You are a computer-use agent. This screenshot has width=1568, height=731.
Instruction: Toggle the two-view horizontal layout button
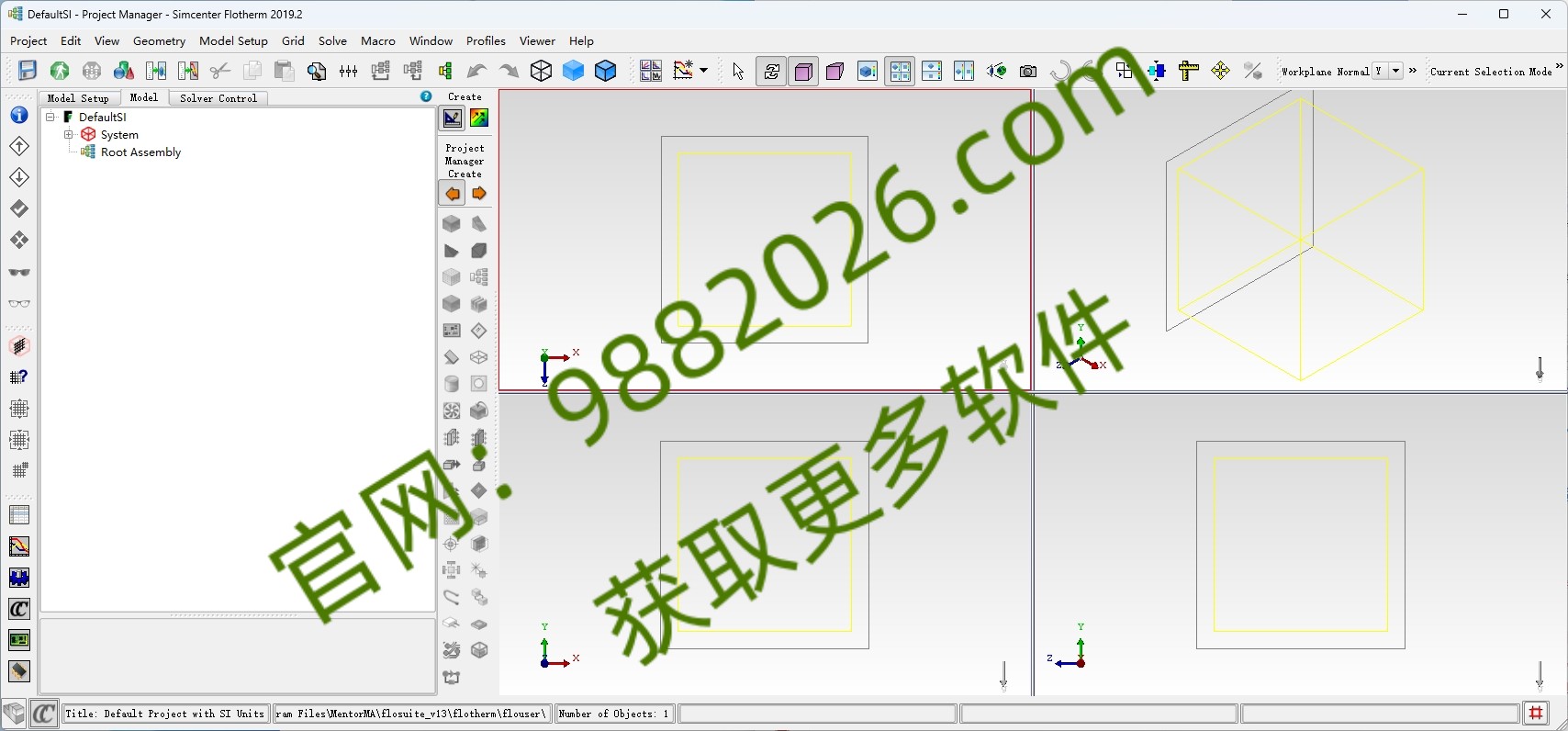(932, 71)
